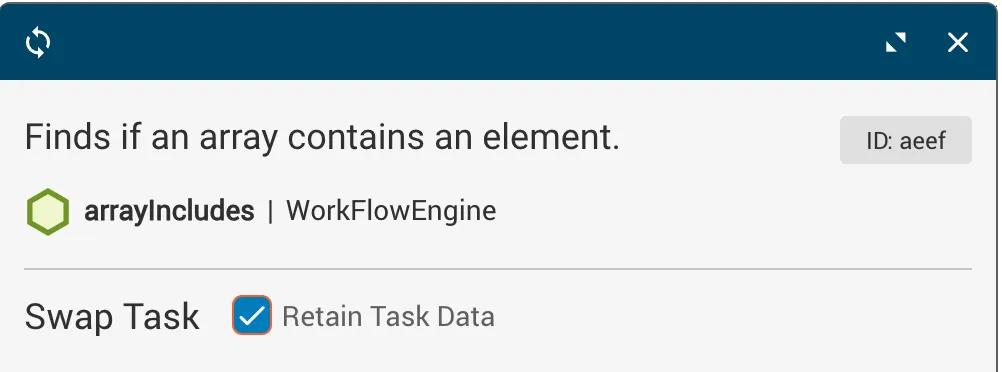This screenshot has width=1002, height=372.
Task: Click the pipe separator before WorkFlowEngine
Action: [270, 211]
